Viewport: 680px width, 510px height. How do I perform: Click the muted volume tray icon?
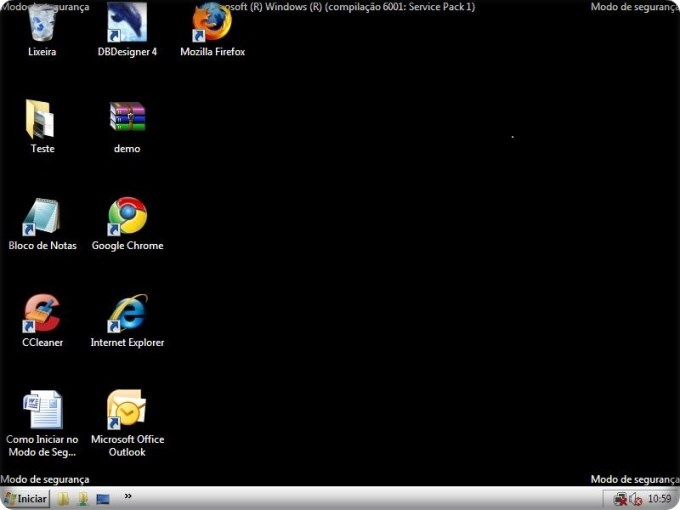coord(636,499)
